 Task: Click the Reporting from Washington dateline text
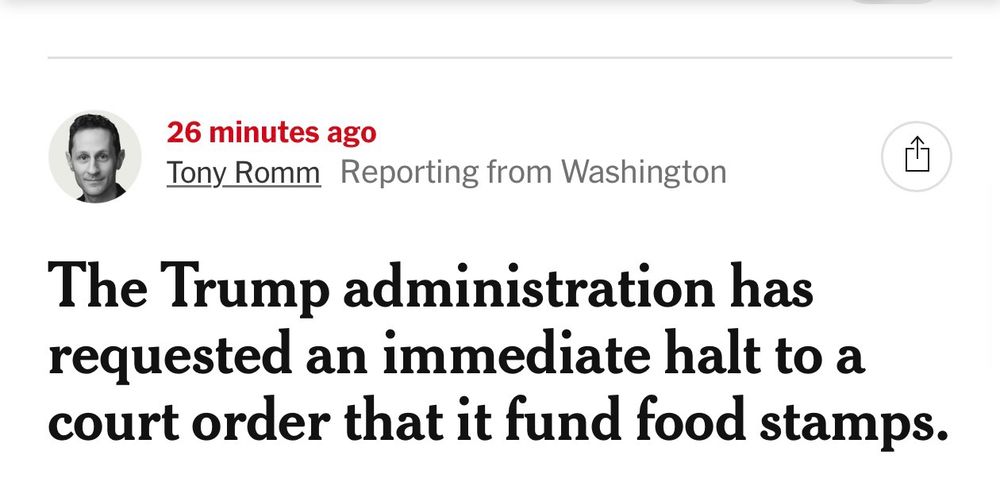point(533,172)
